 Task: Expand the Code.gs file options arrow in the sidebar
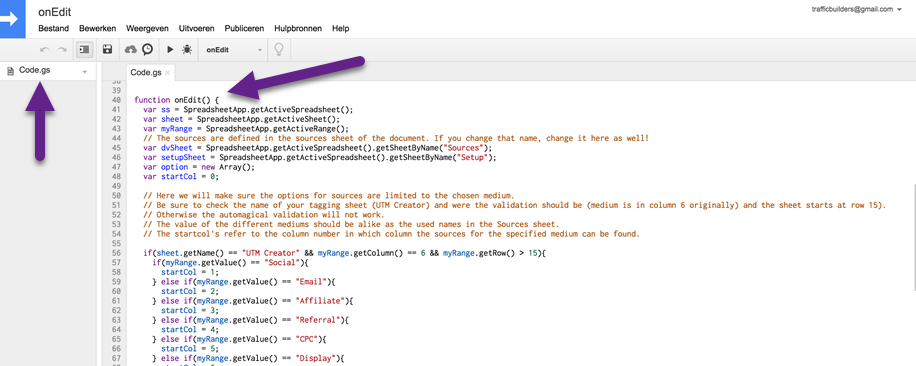pyautogui.click(x=85, y=71)
